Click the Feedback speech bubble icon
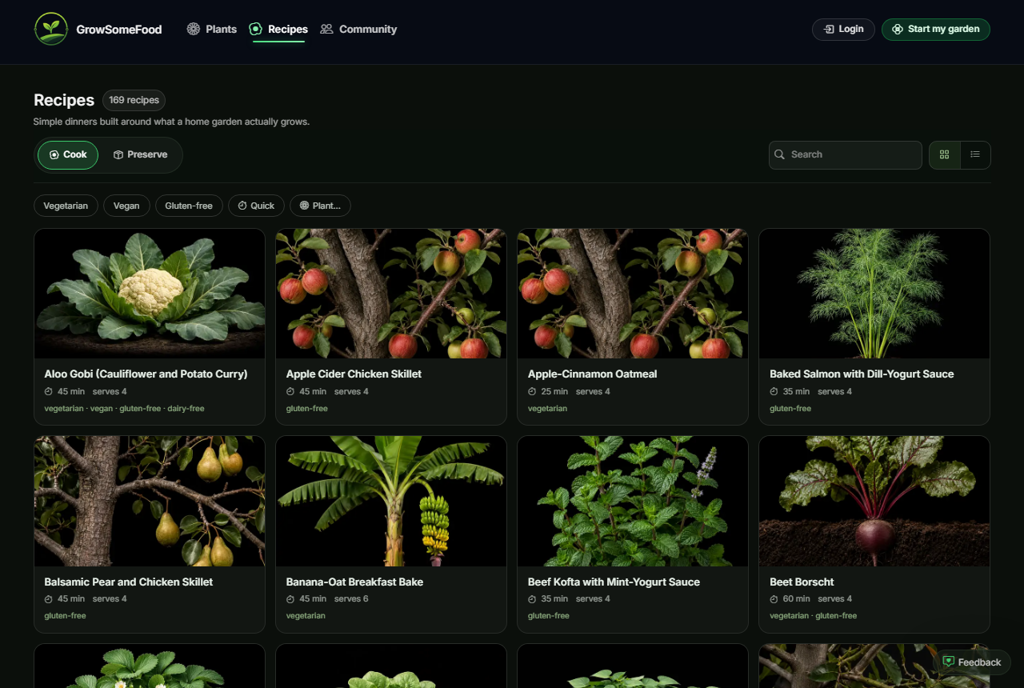 [949, 662]
